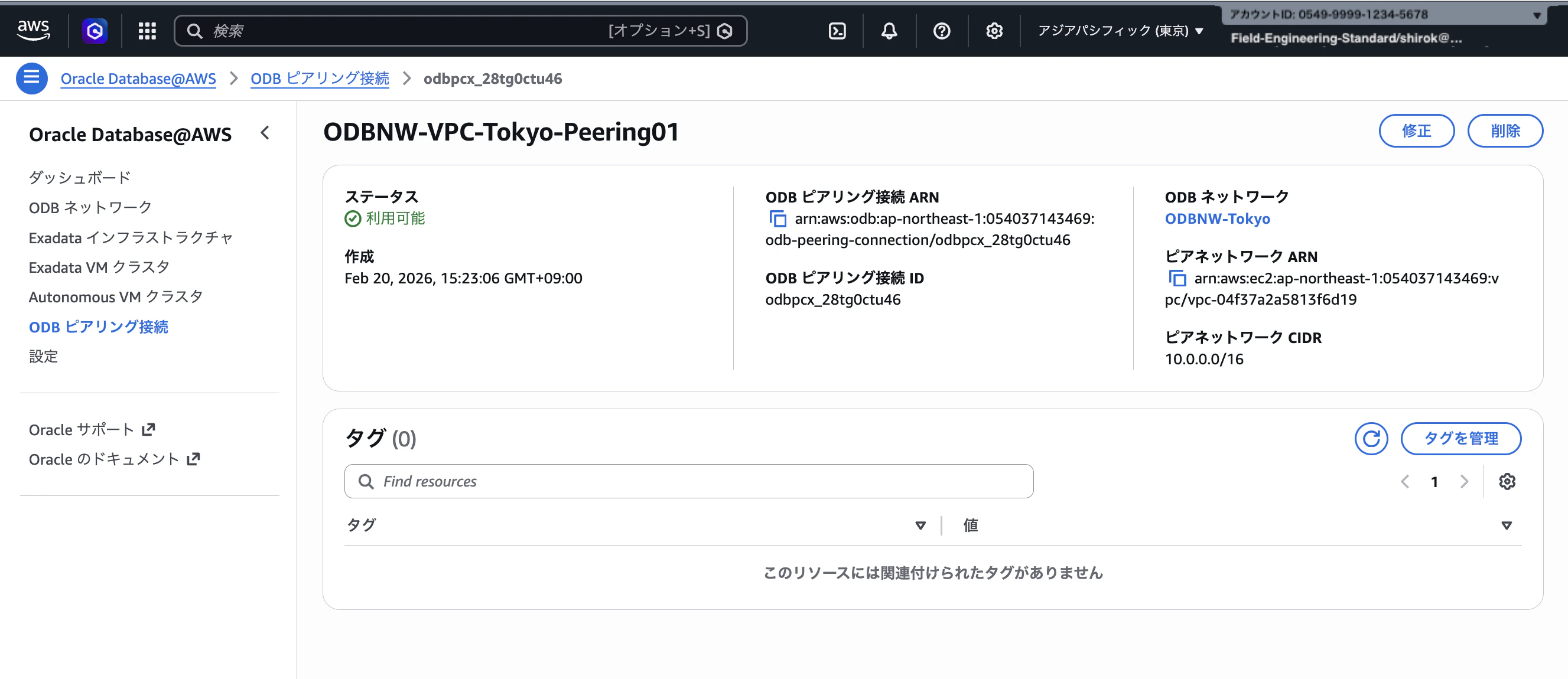Screen dimensions: 1568x679
Task: Open ODB ネットワーク in sidebar
Action: coord(90,207)
